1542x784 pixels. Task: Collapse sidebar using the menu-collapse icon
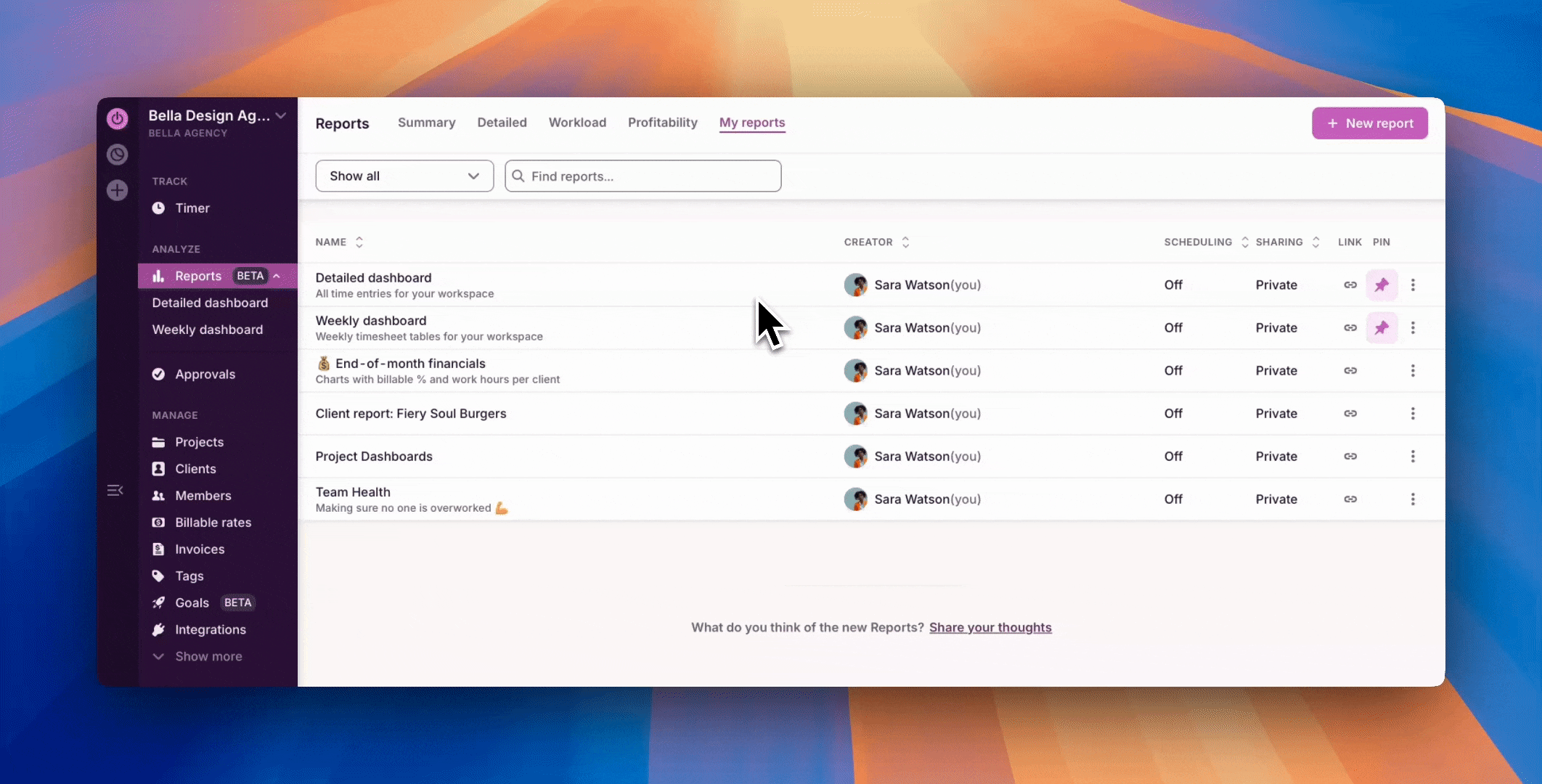tap(115, 491)
